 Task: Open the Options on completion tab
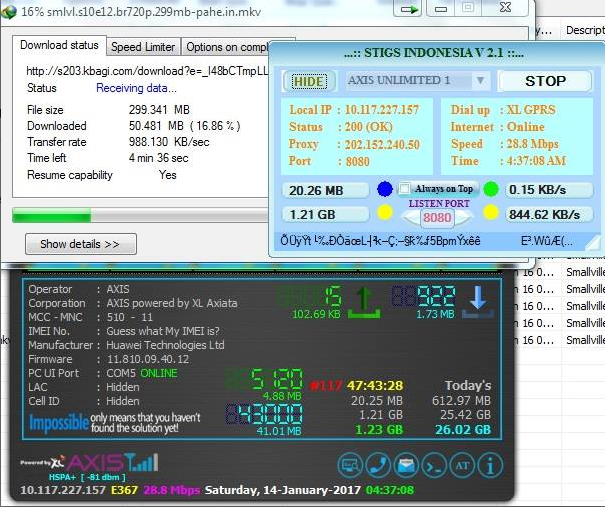226,47
